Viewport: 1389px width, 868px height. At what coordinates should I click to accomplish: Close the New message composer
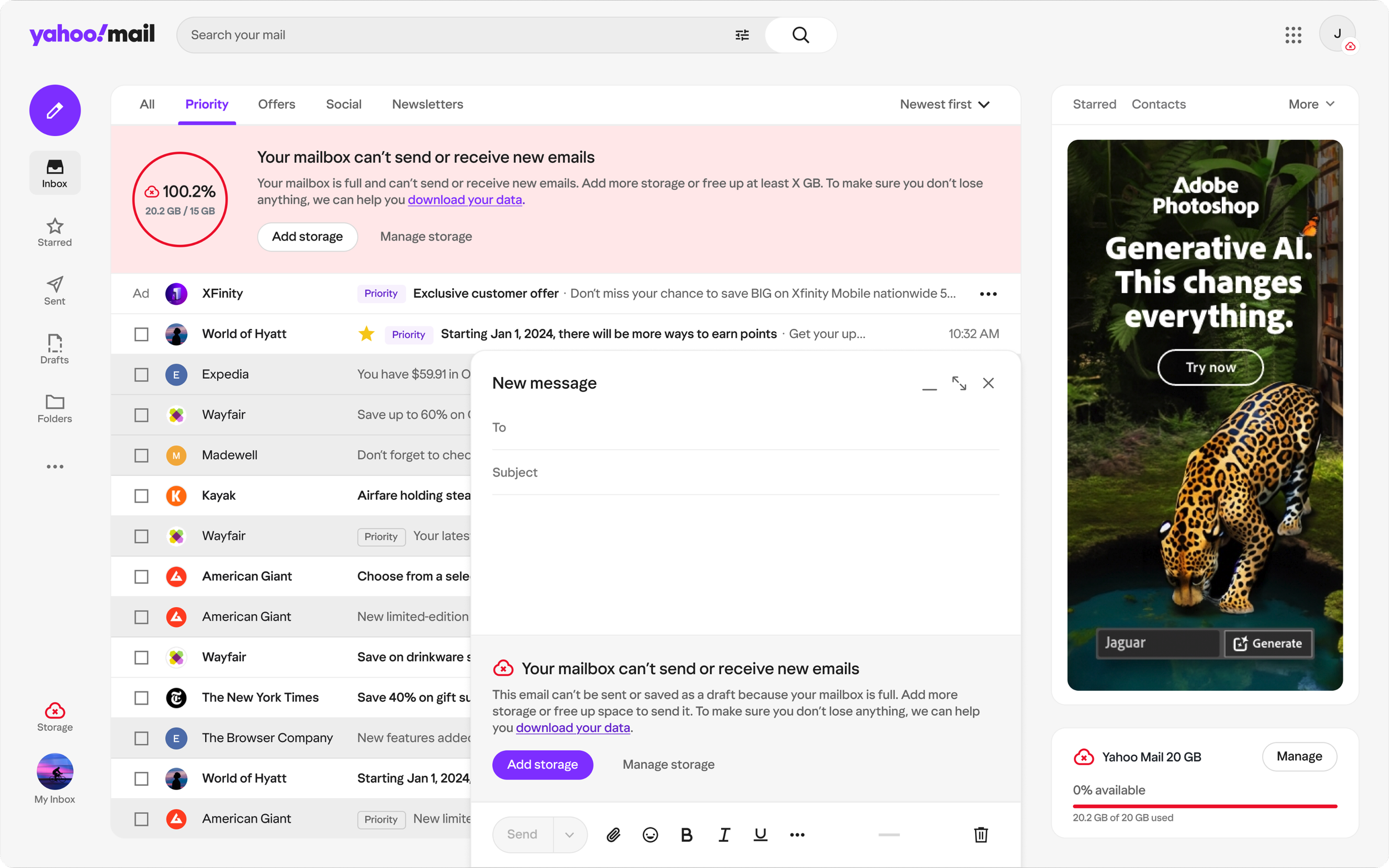pos(988,383)
